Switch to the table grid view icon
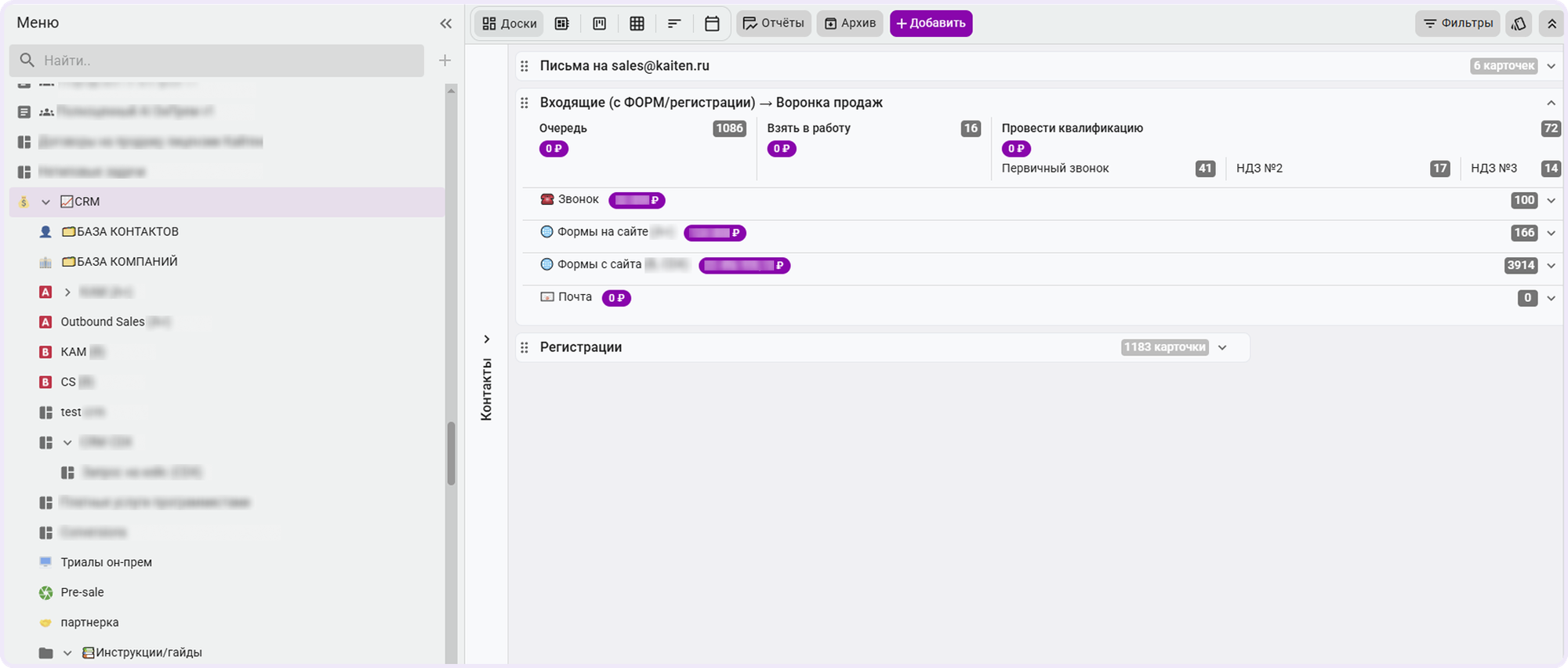This screenshot has height=668, width=1568. click(637, 24)
